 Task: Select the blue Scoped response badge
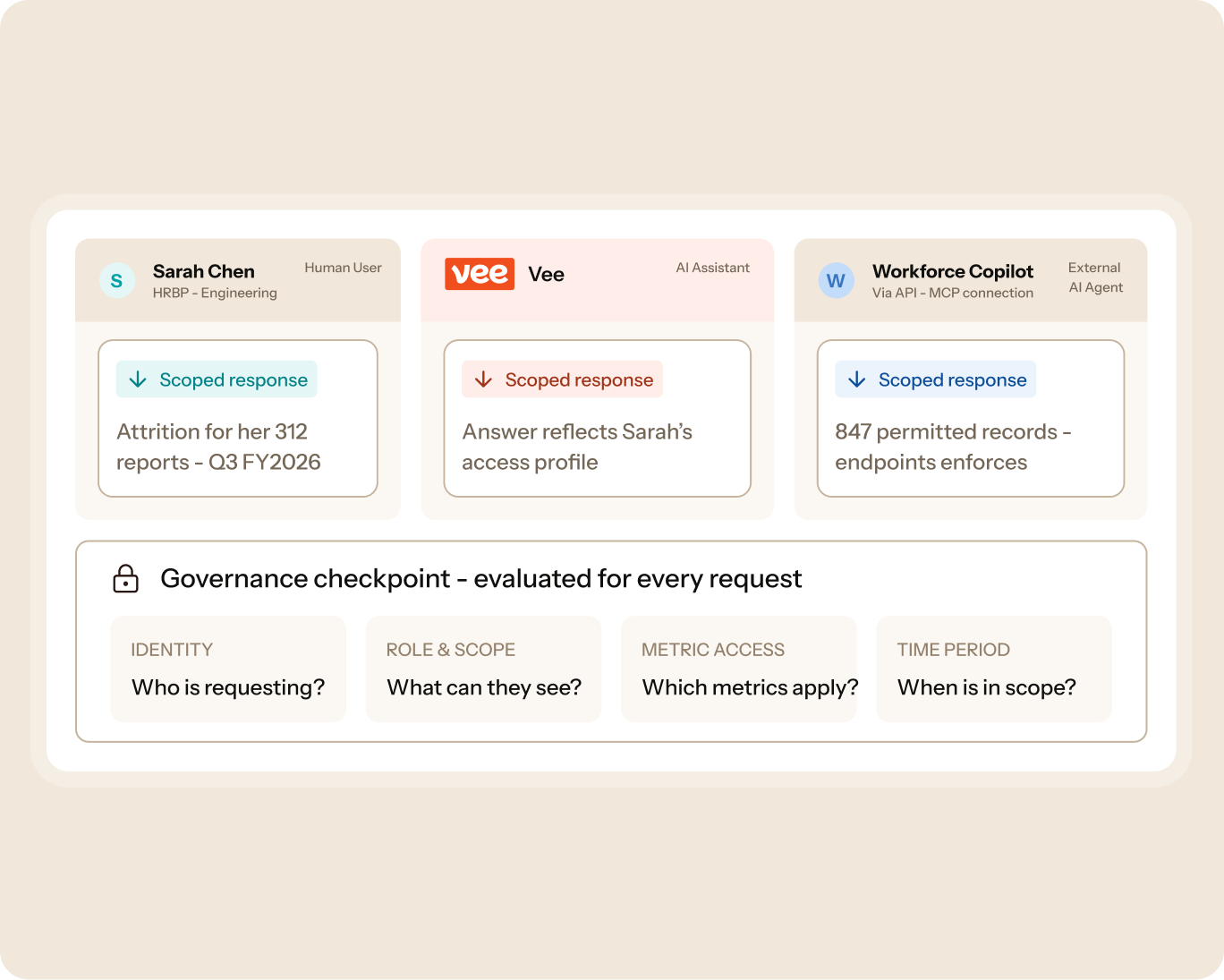pos(935,379)
